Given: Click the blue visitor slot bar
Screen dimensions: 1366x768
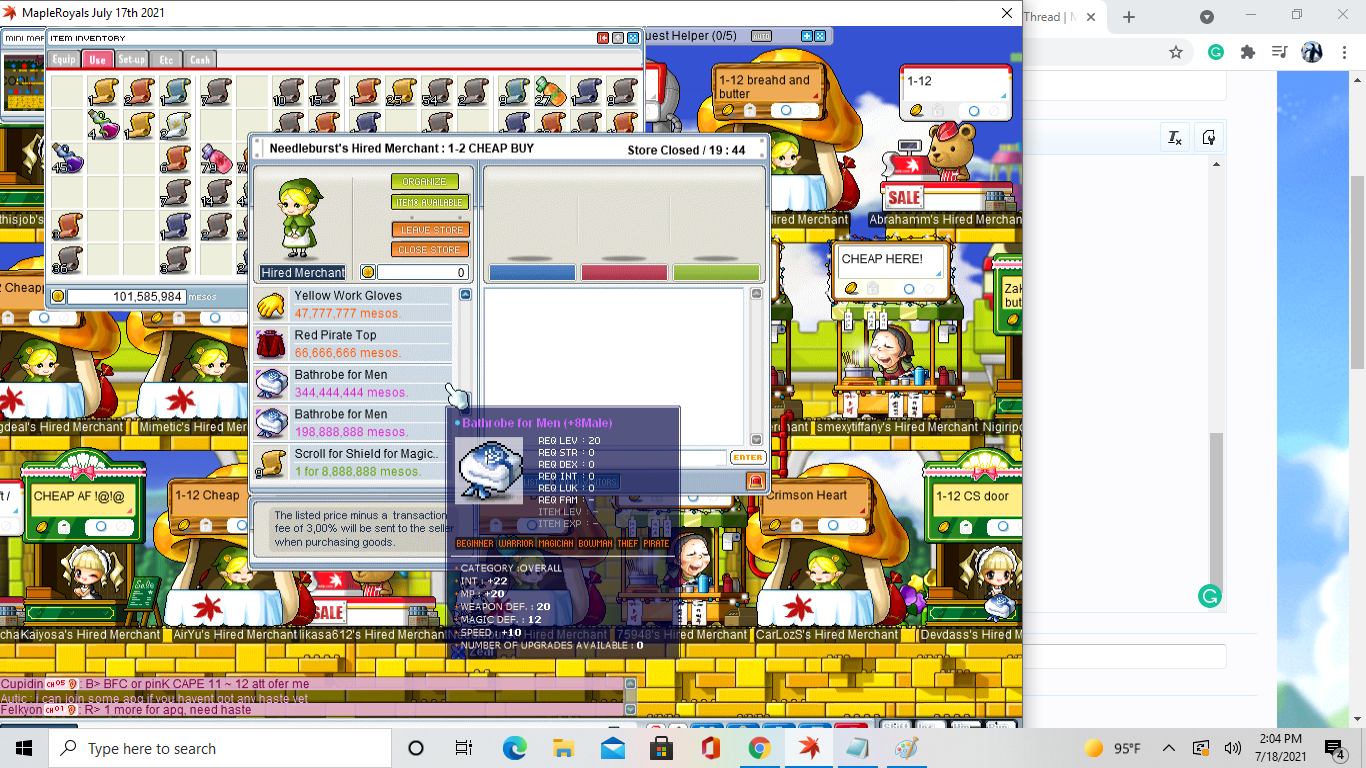Looking at the screenshot, I should 532,272.
